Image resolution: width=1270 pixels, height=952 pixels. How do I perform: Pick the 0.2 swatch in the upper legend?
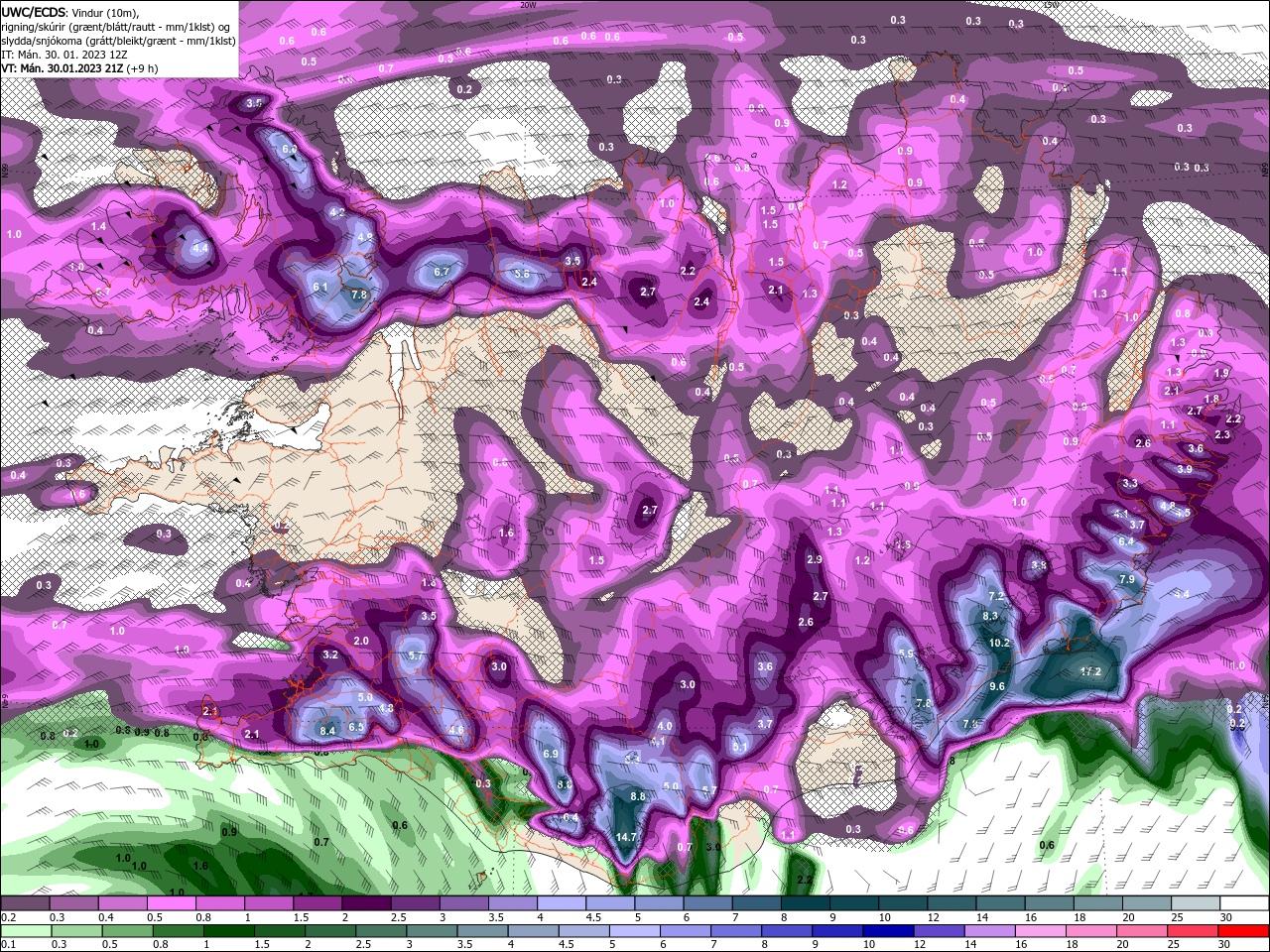24,904
